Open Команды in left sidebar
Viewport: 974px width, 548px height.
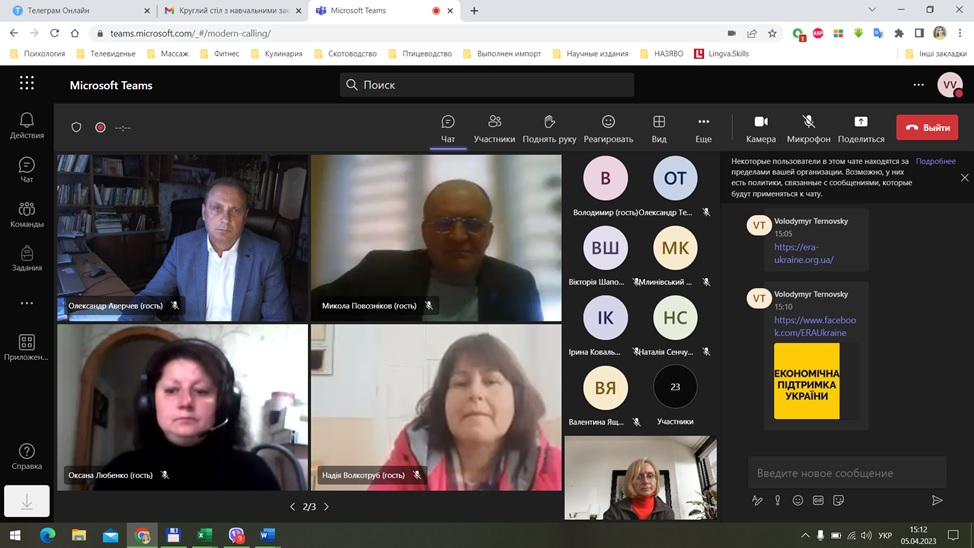pos(27,214)
